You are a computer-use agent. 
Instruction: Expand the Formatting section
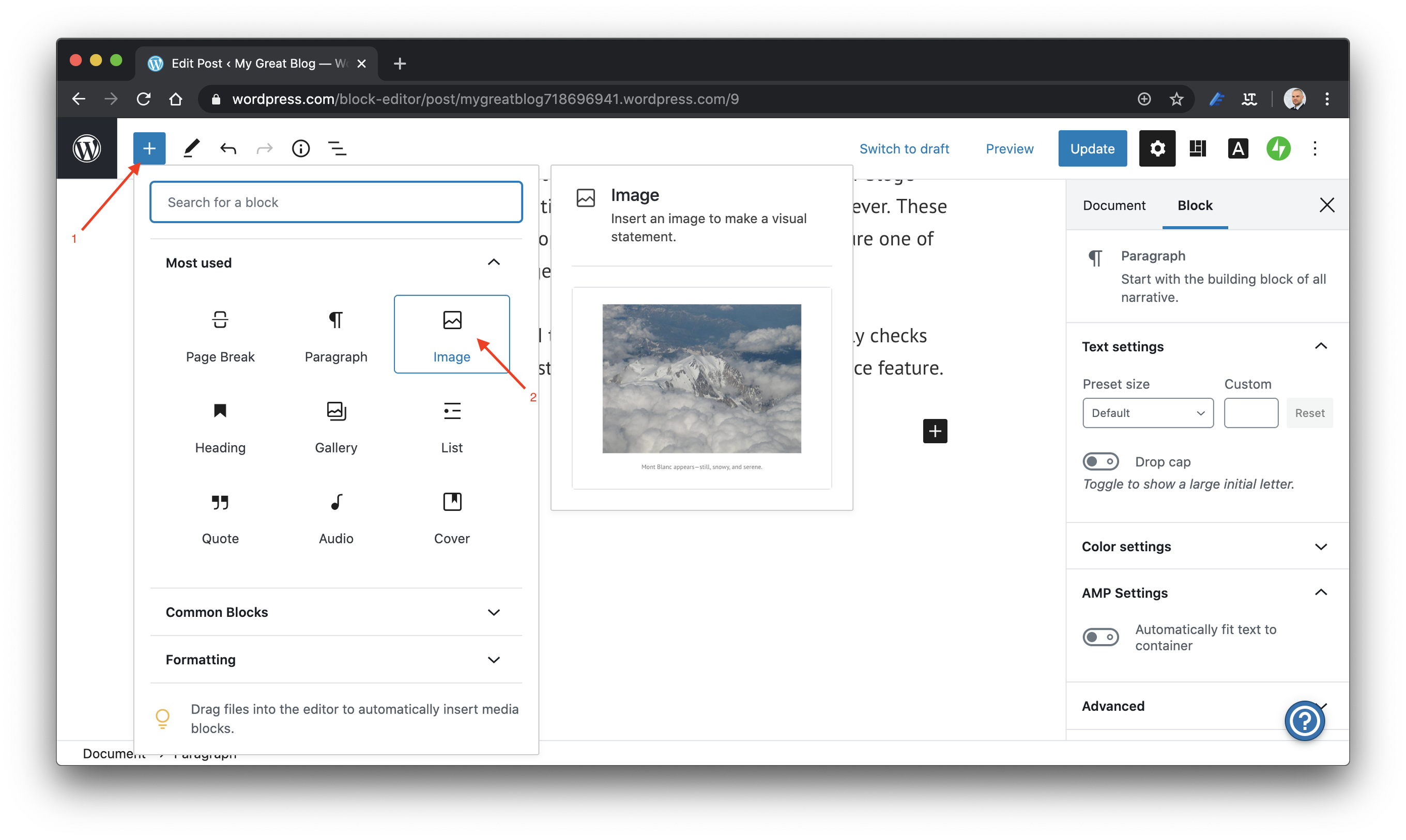click(x=336, y=659)
